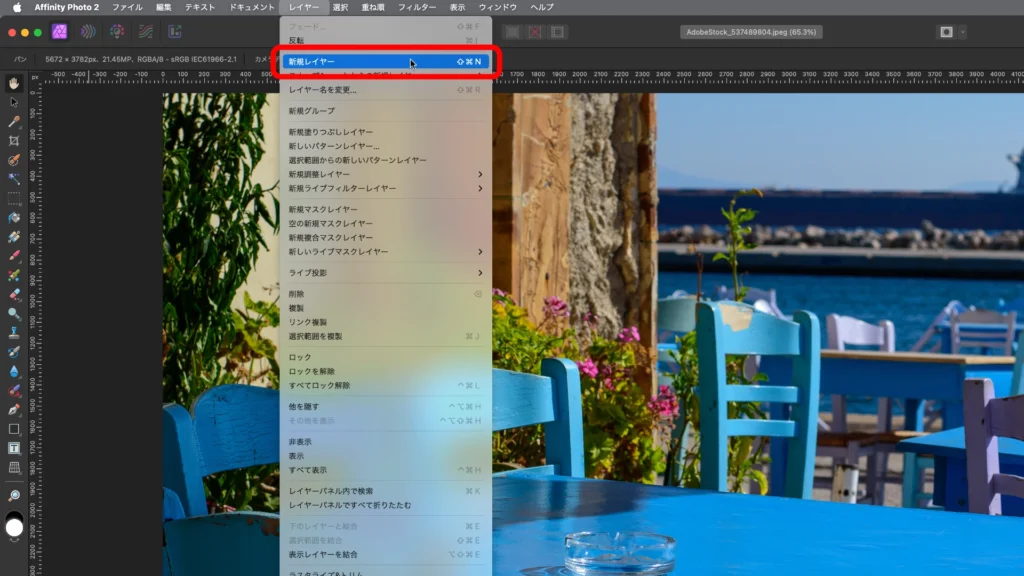Select the Hand (pan) tool
This screenshot has width=1024, height=576.
click(14, 83)
